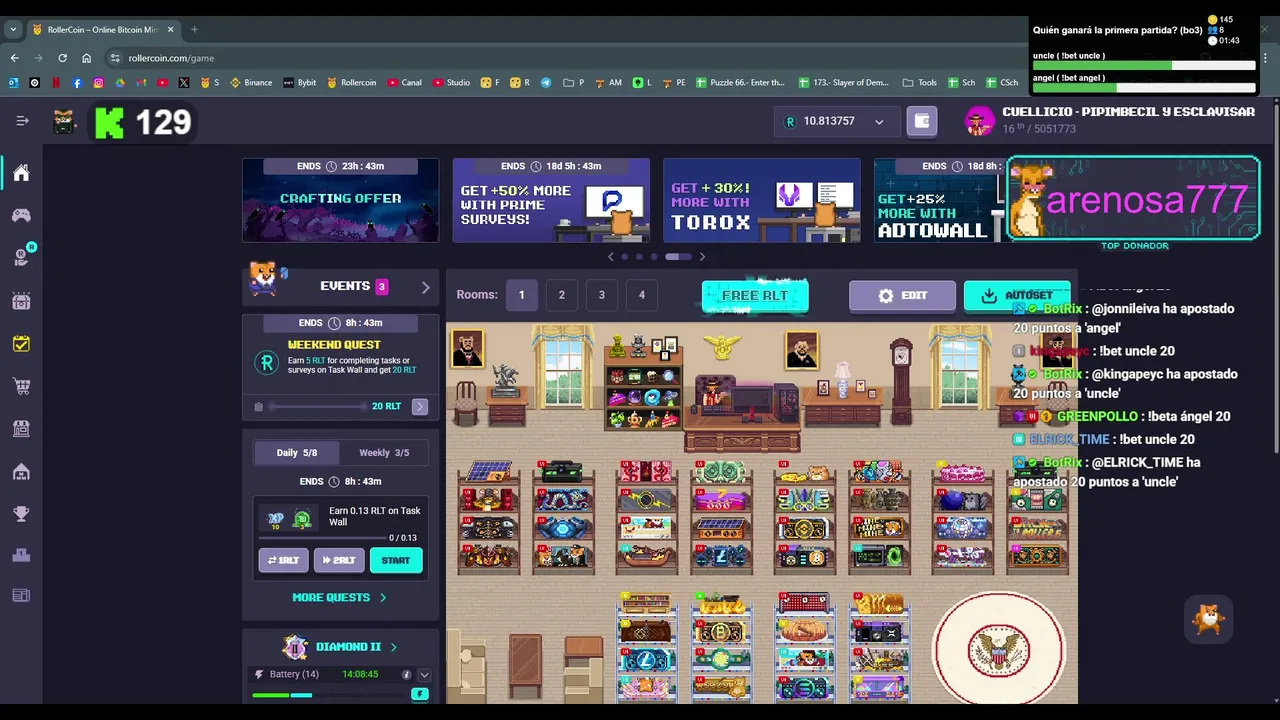
Task: Click the presidential seal rug
Action: [x=999, y=650]
